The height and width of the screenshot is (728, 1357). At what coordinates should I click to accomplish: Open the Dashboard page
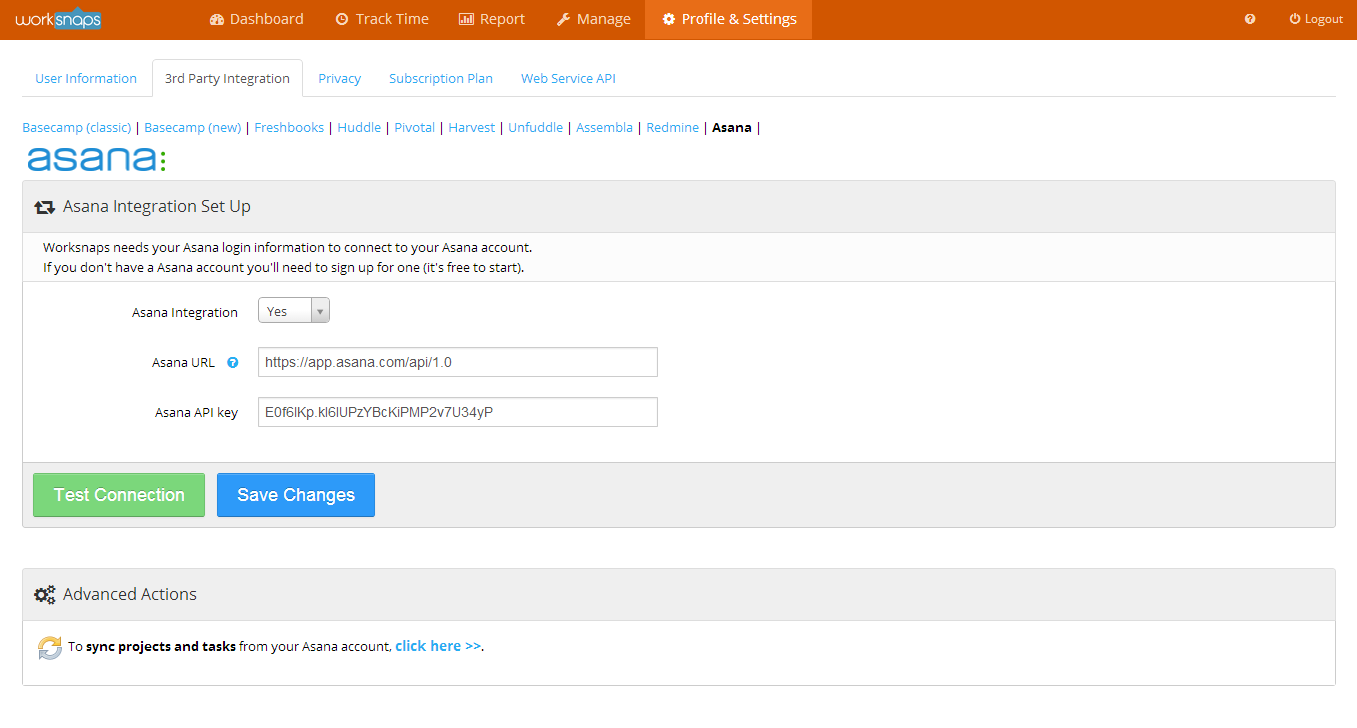(256, 19)
